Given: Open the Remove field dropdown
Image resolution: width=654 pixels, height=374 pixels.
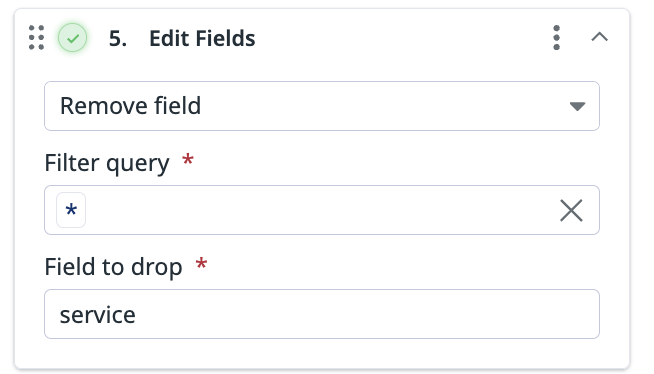Looking at the screenshot, I should pyautogui.click(x=322, y=106).
